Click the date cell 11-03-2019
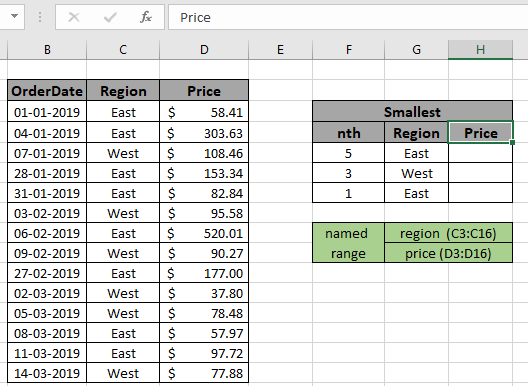The height and width of the screenshot is (386, 528). tap(47, 353)
